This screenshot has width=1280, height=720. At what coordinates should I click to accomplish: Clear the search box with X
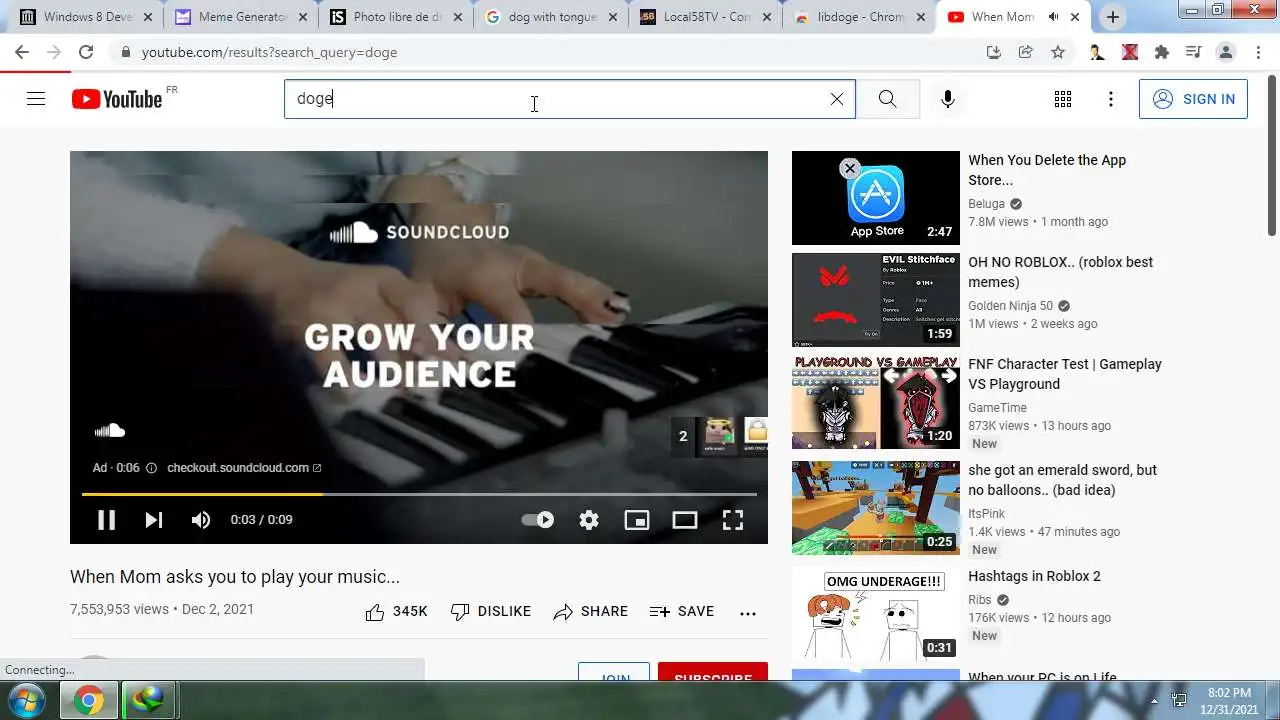coord(837,99)
